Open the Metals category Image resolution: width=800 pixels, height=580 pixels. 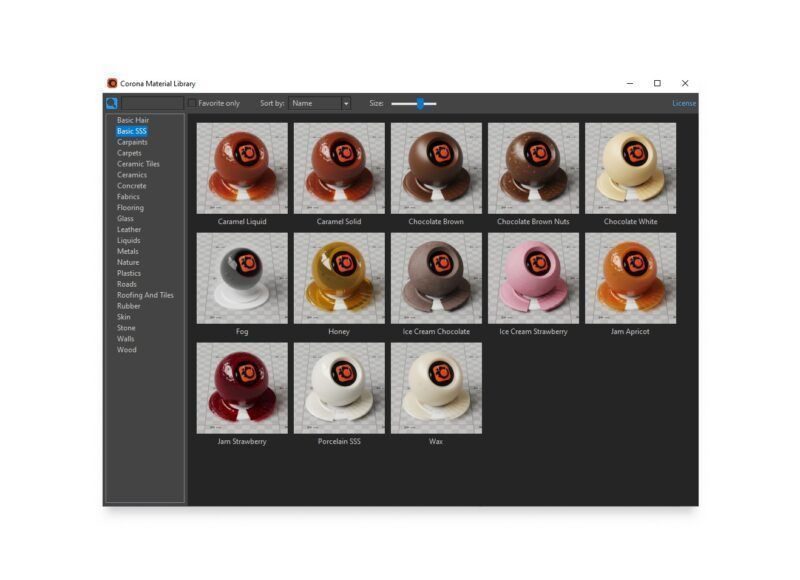[x=128, y=251]
